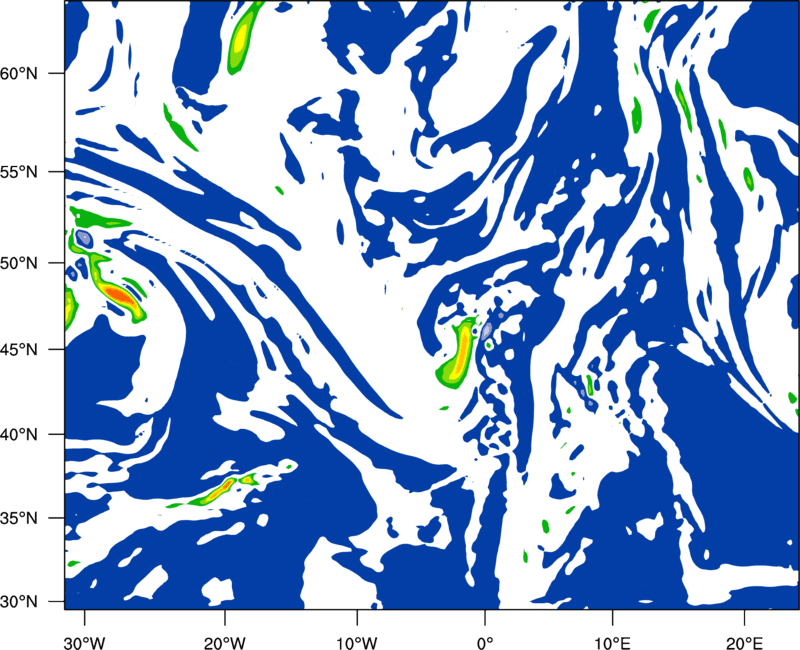The width and height of the screenshot is (800, 650).
Task: Click the 60°N latitude label
Action: click(x=19, y=74)
